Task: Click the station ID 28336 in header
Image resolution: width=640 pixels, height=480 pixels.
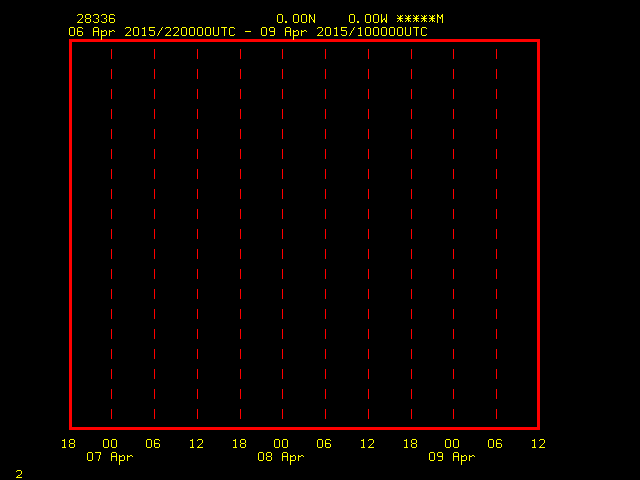Action: 96,19
